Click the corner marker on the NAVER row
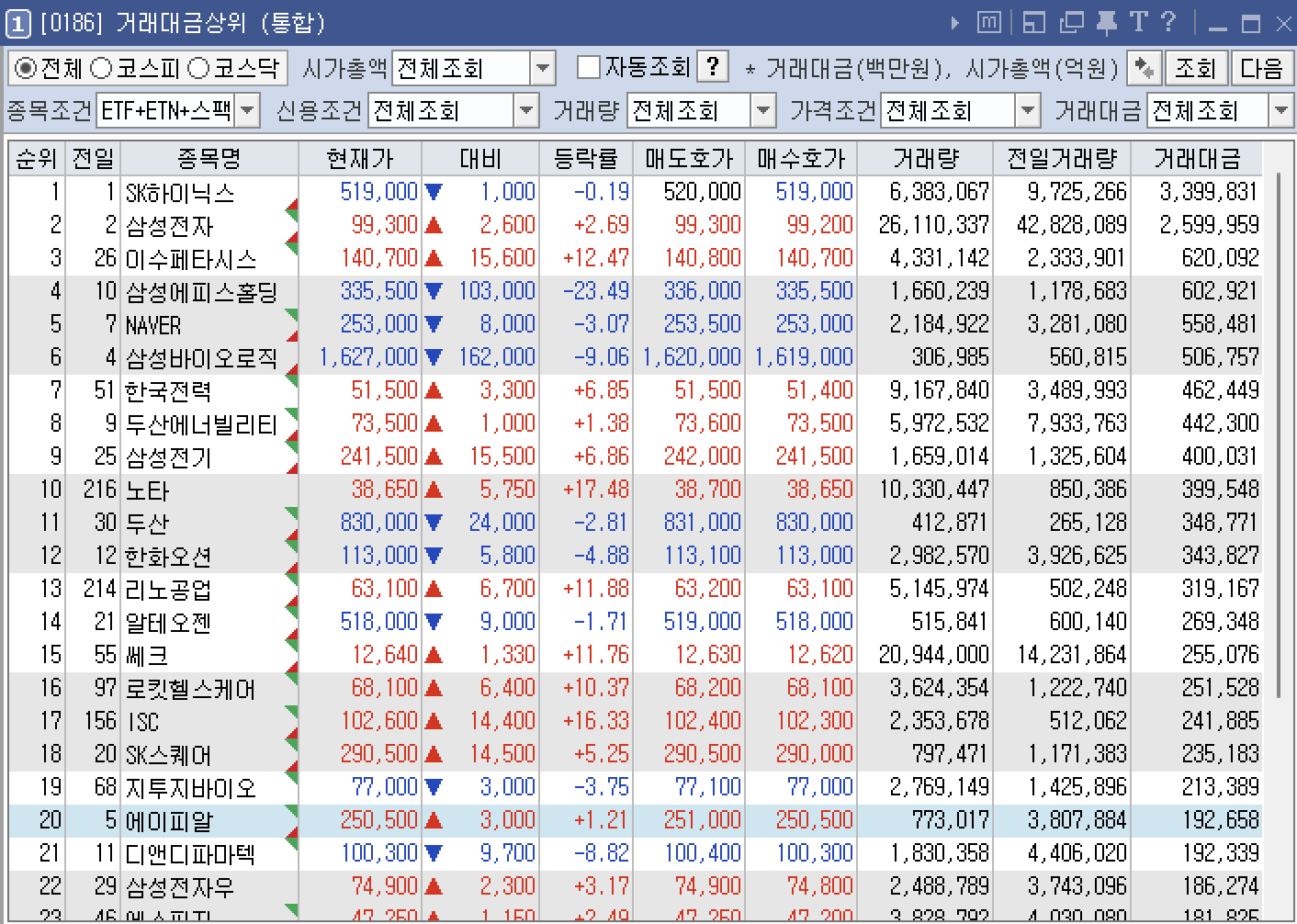This screenshot has width=1297, height=924. (292, 315)
